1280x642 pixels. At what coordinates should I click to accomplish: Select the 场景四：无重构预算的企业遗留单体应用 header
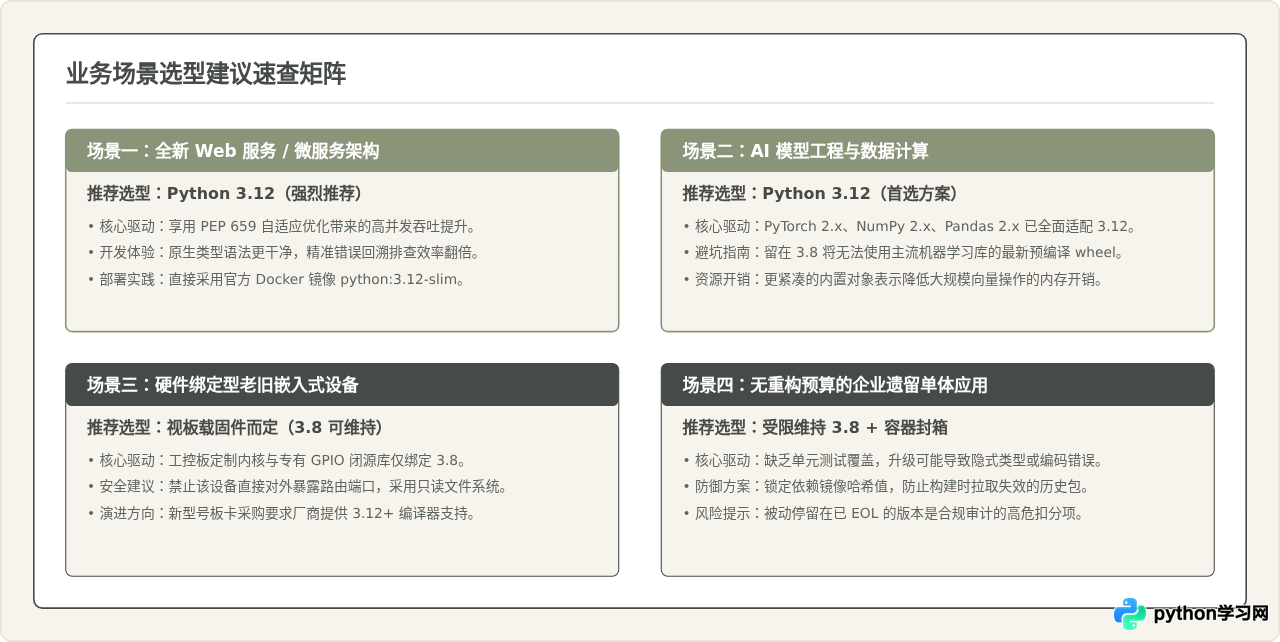(x=937, y=385)
